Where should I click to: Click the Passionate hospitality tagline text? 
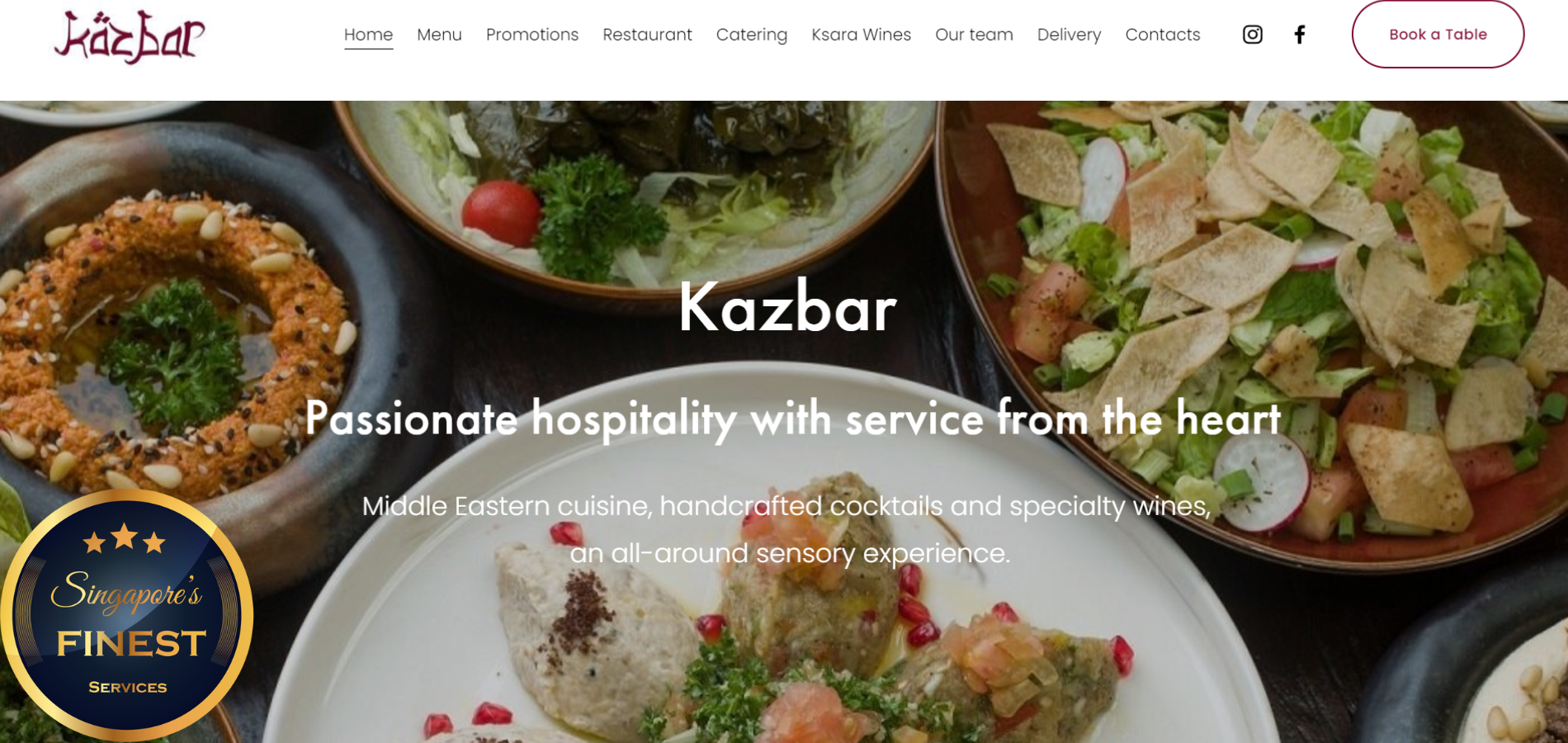pos(792,419)
